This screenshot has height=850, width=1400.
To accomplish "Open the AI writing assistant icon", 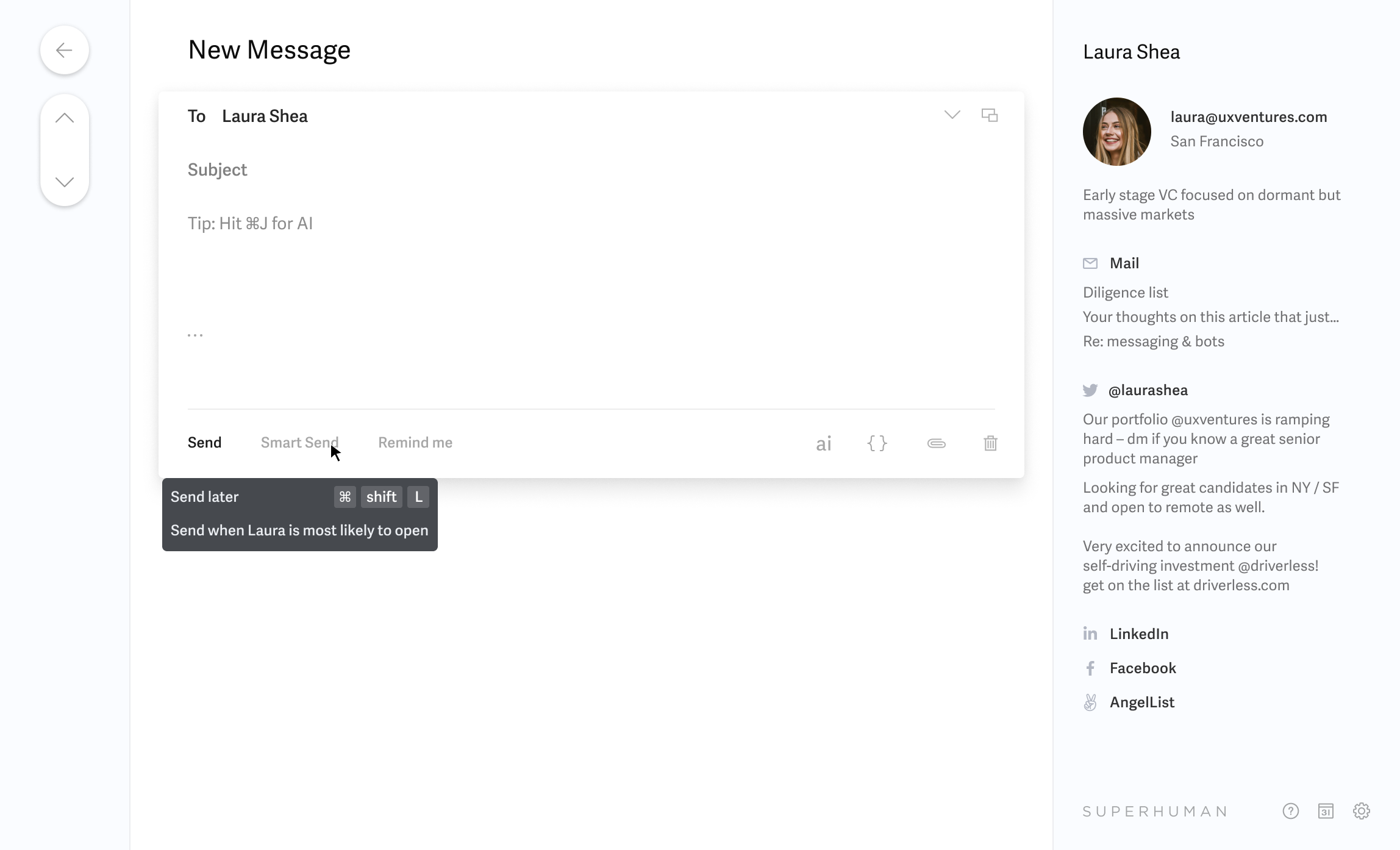I will tap(823, 443).
